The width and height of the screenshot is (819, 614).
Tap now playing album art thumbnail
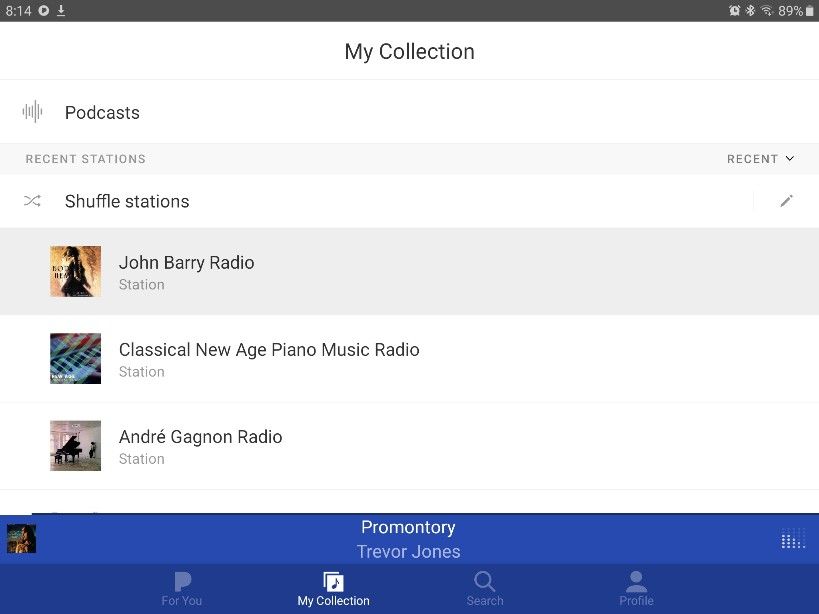(21, 539)
